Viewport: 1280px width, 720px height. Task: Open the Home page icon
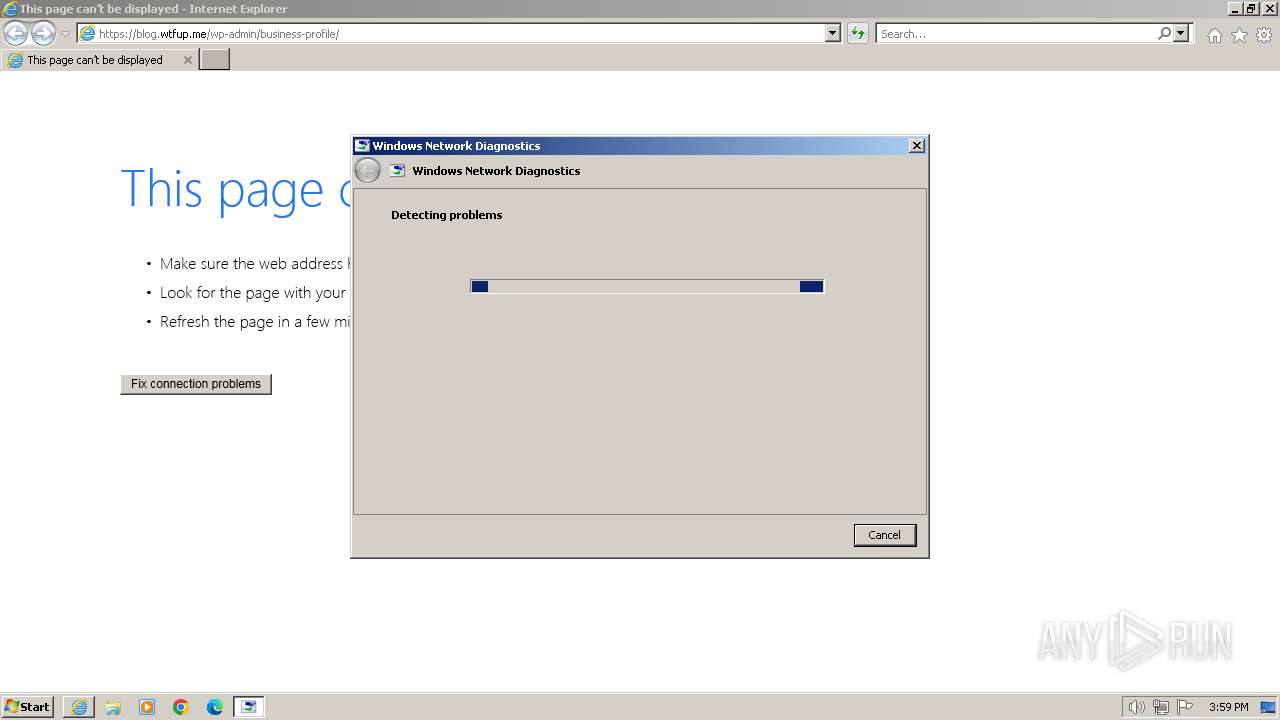coord(1214,35)
